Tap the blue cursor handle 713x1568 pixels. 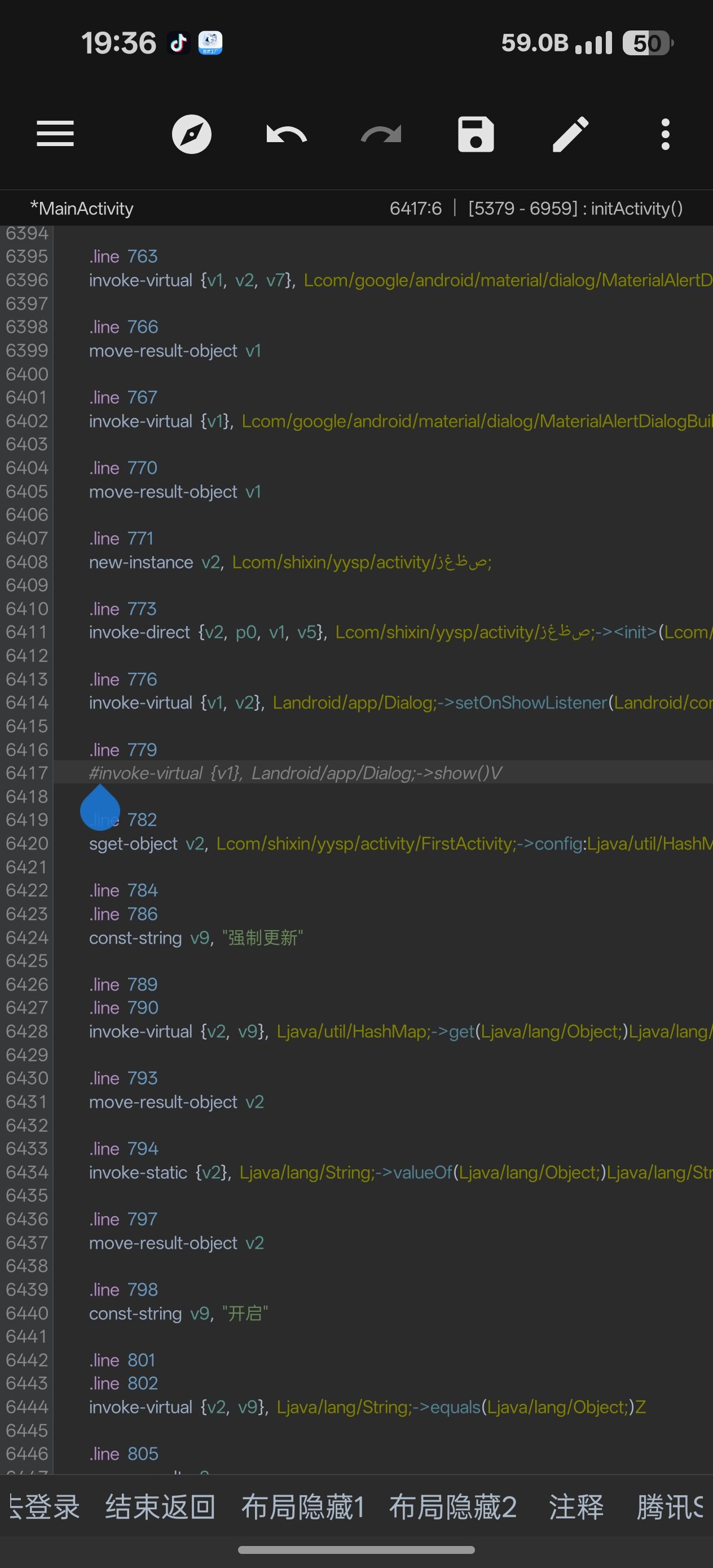click(x=100, y=807)
